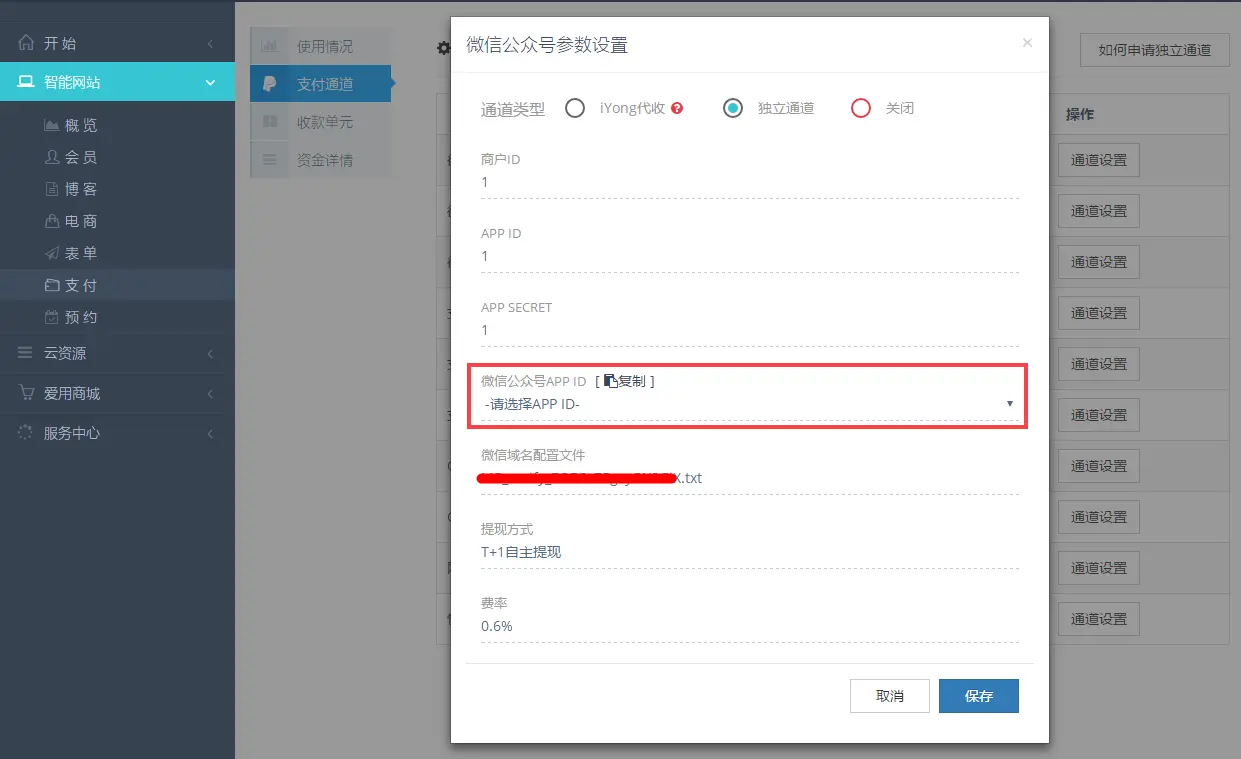Screen dimensions: 1241x759
Task: Click the APP SECRET input field
Action: click(x=748, y=330)
